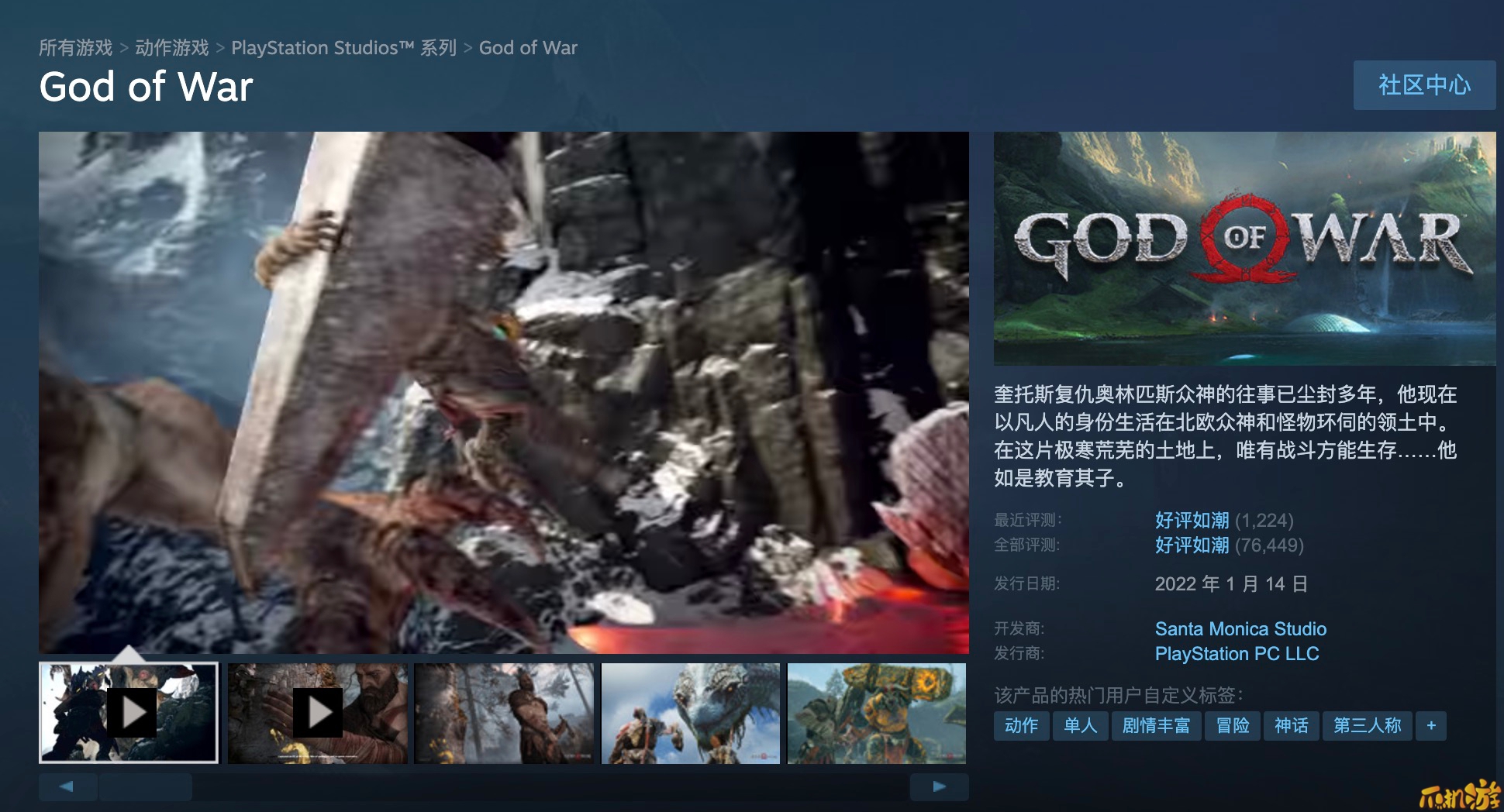This screenshot has height=812, width=1504.
Task: Go to 所有游戏 in breadcrumb
Action: (x=76, y=48)
